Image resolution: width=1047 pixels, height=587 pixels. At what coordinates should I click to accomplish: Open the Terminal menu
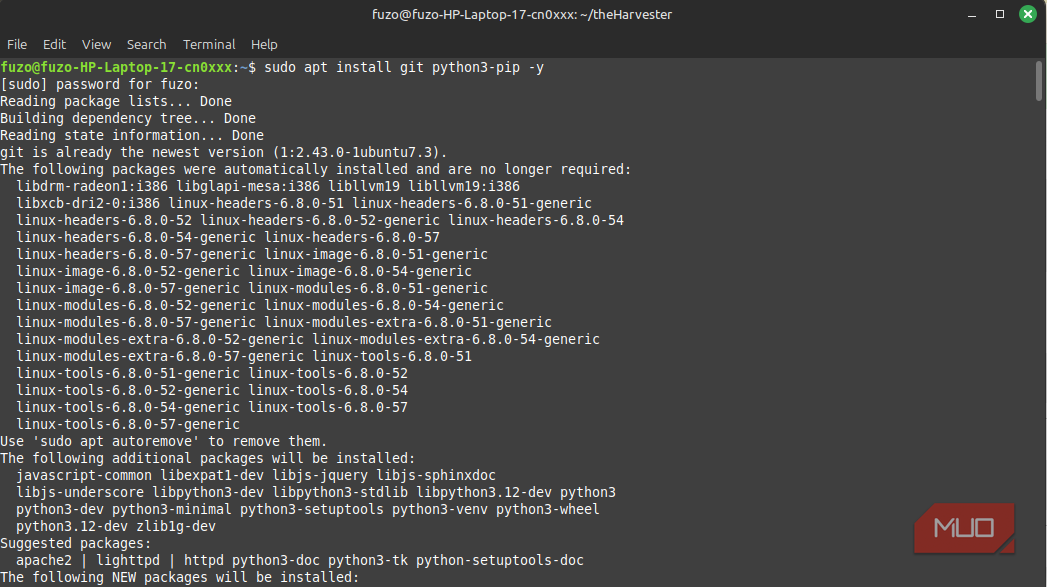tap(209, 44)
